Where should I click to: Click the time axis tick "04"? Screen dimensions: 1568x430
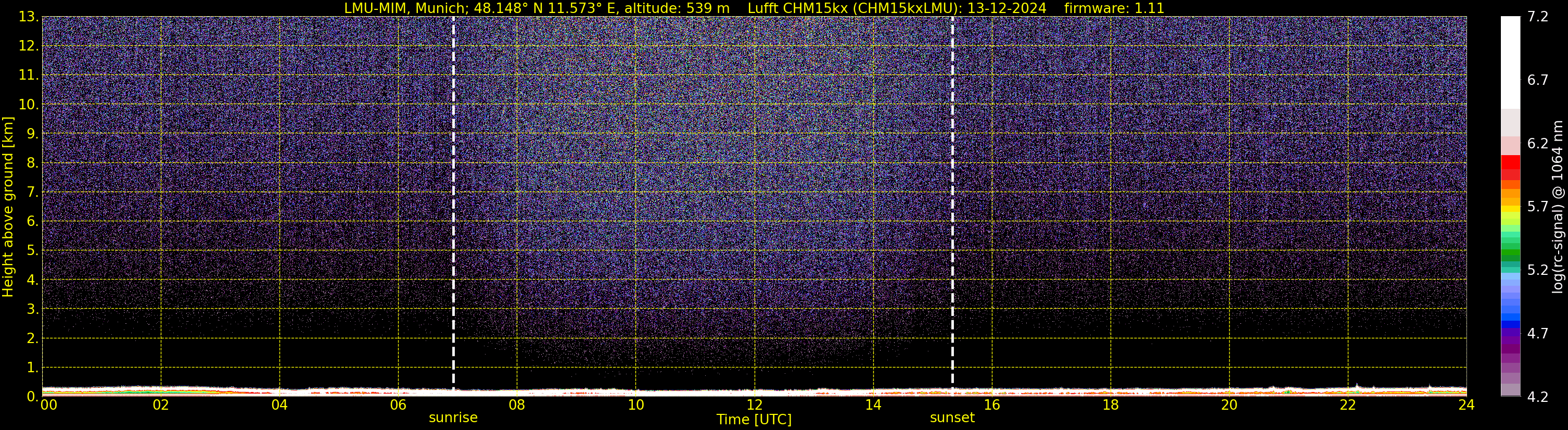(279, 405)
